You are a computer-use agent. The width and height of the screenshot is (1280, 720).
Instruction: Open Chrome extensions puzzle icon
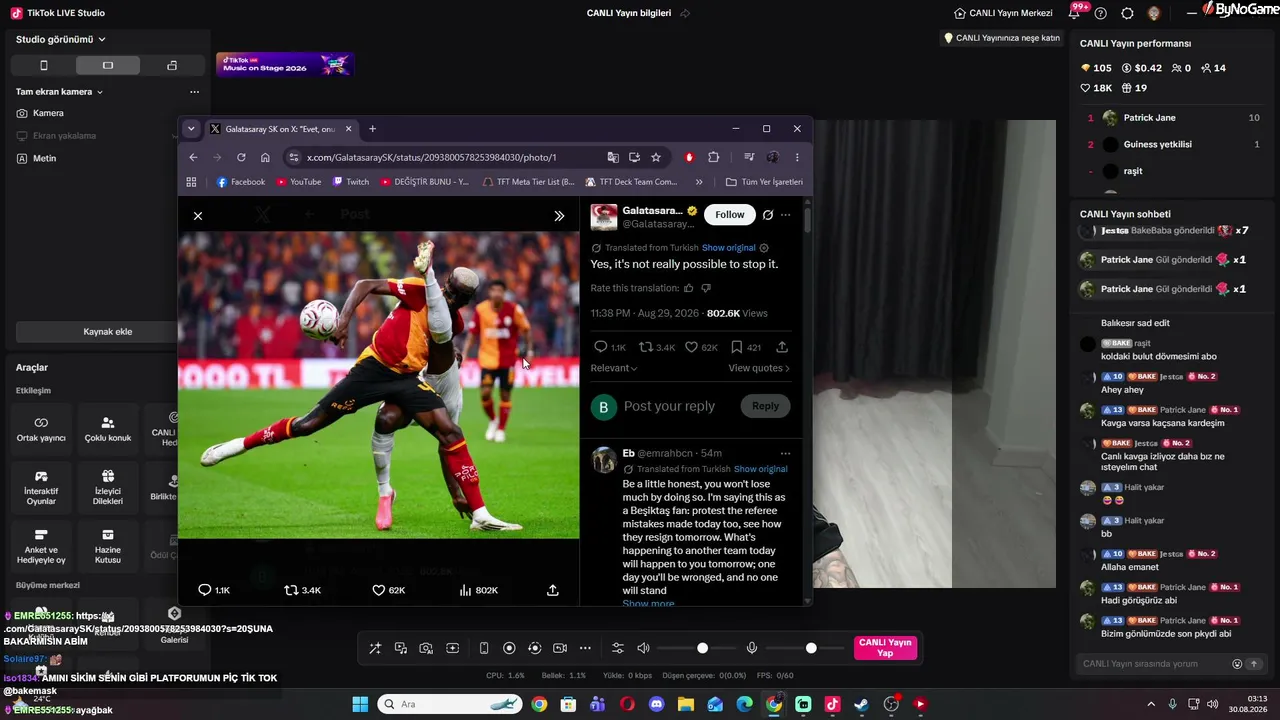coord(713,157)
